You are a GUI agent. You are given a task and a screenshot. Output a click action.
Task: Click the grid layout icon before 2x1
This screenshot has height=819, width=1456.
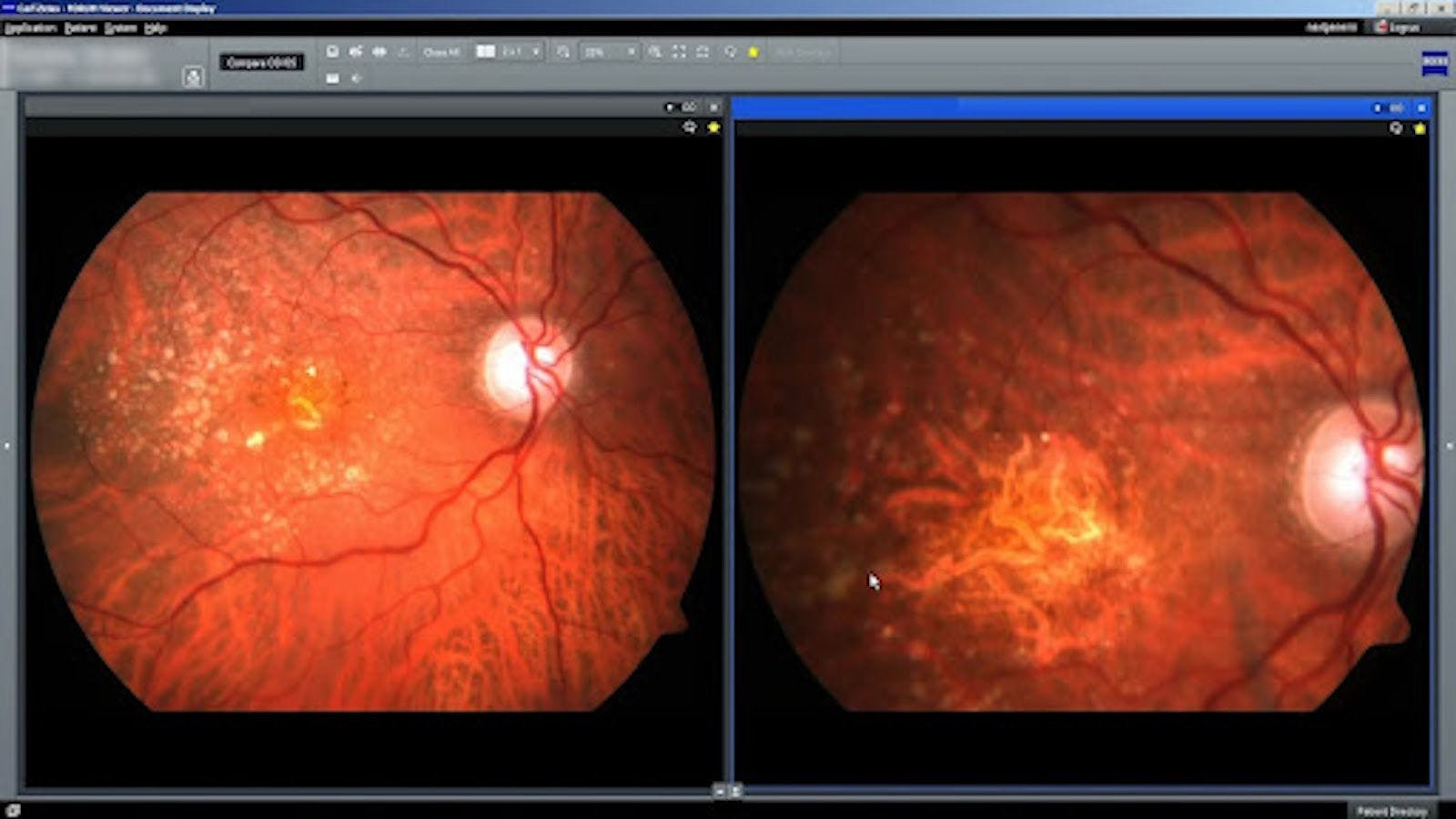pyautogui.click(x=486, y=52)
